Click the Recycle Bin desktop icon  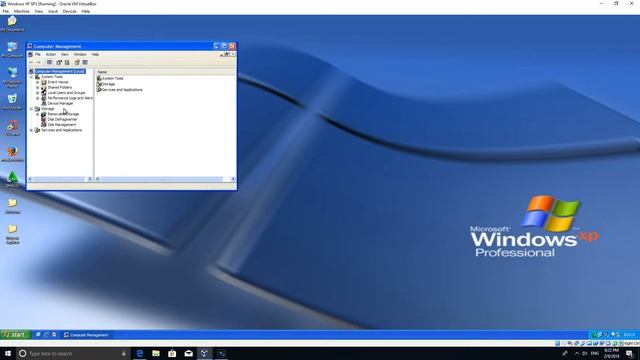[x=12, y=102]
